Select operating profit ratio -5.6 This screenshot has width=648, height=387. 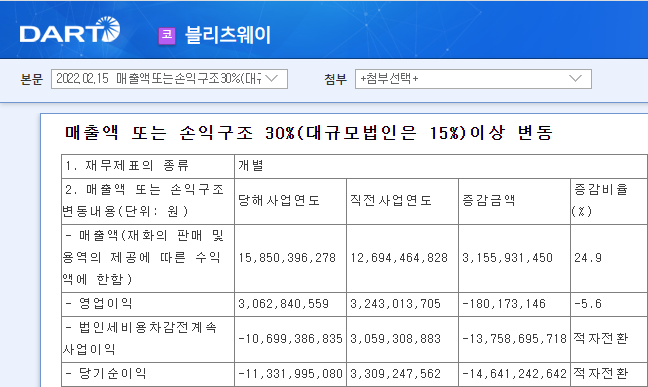(588, 304)
